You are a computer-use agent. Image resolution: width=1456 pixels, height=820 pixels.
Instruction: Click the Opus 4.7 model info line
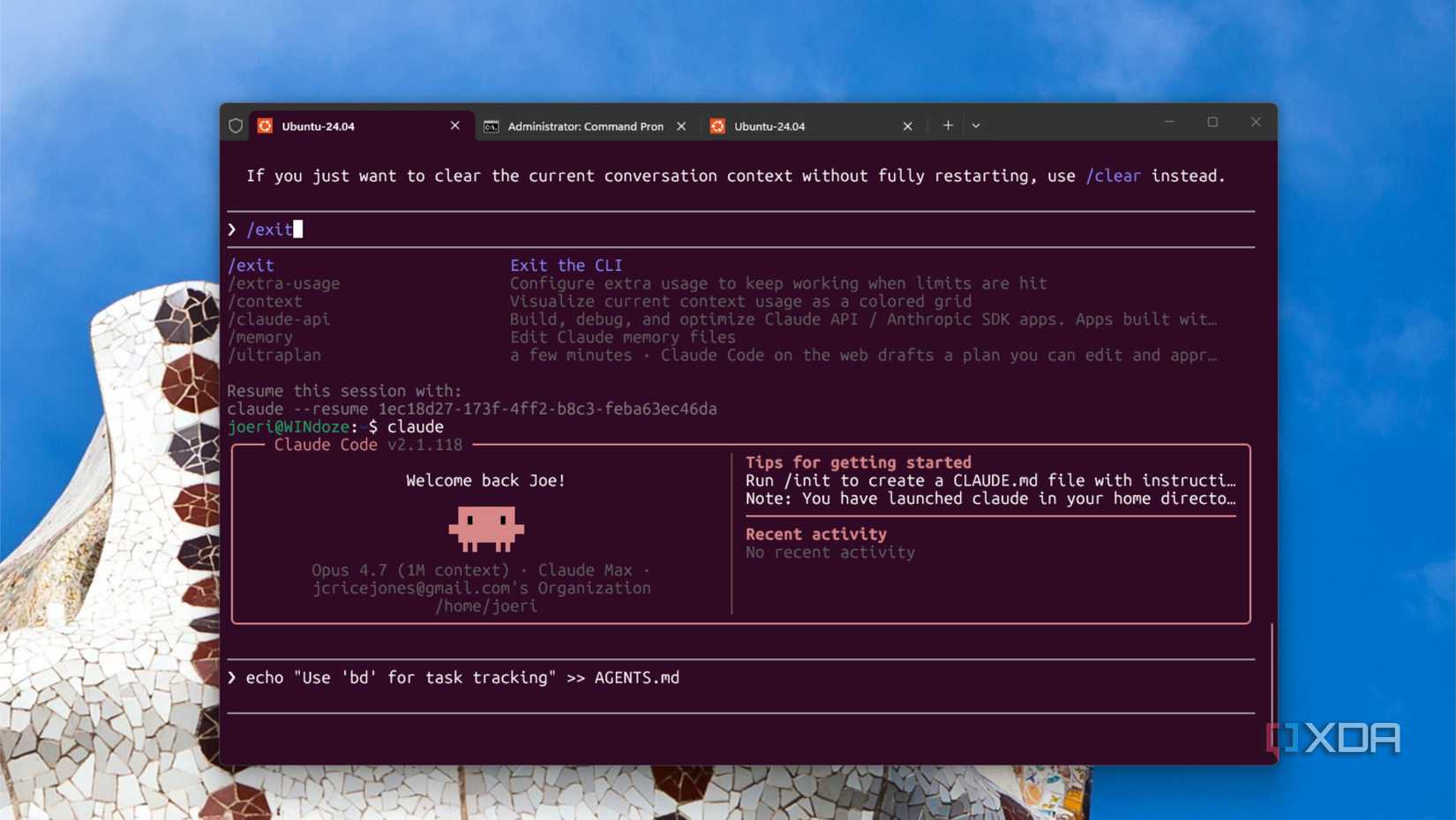pos(481,570)
